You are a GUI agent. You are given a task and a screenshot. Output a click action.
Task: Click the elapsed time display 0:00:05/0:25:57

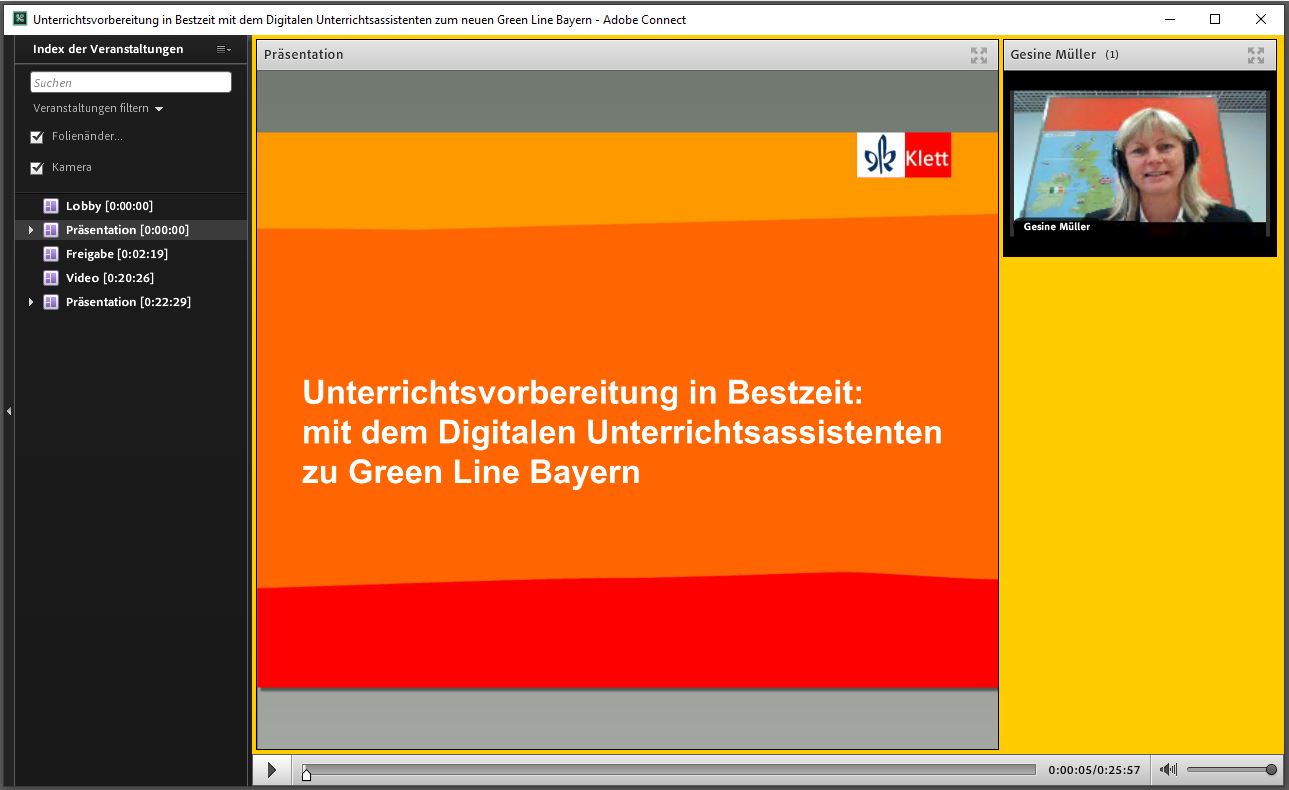click(x=1094, y=770)
